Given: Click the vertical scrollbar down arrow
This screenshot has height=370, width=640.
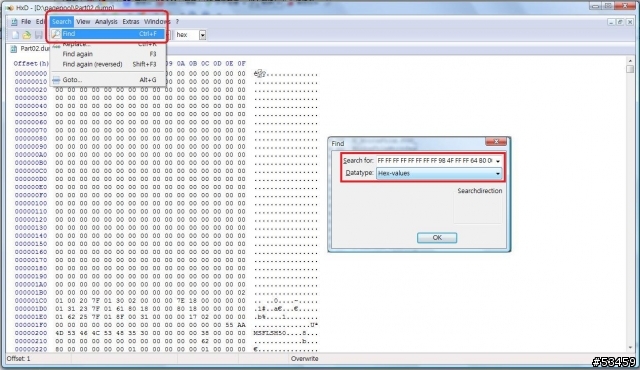Looking at the screenshot, I should (x=630, y=348).
